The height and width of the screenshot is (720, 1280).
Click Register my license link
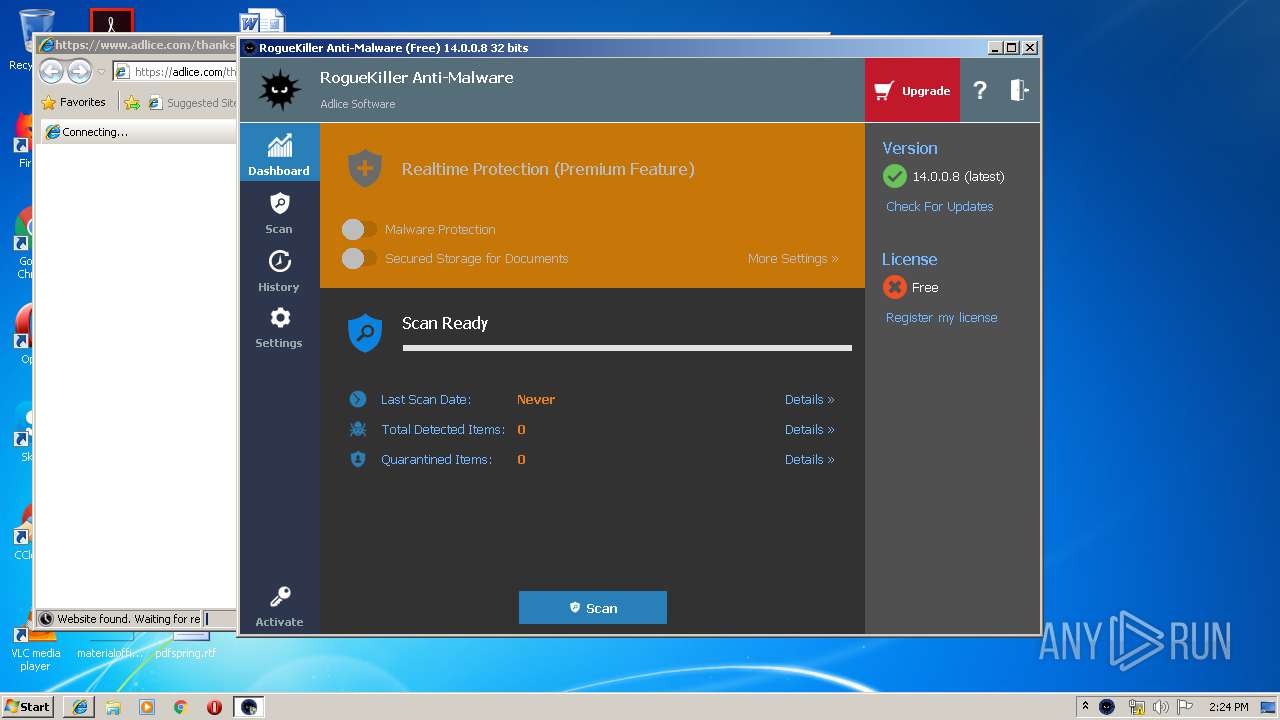coord(942,317)
